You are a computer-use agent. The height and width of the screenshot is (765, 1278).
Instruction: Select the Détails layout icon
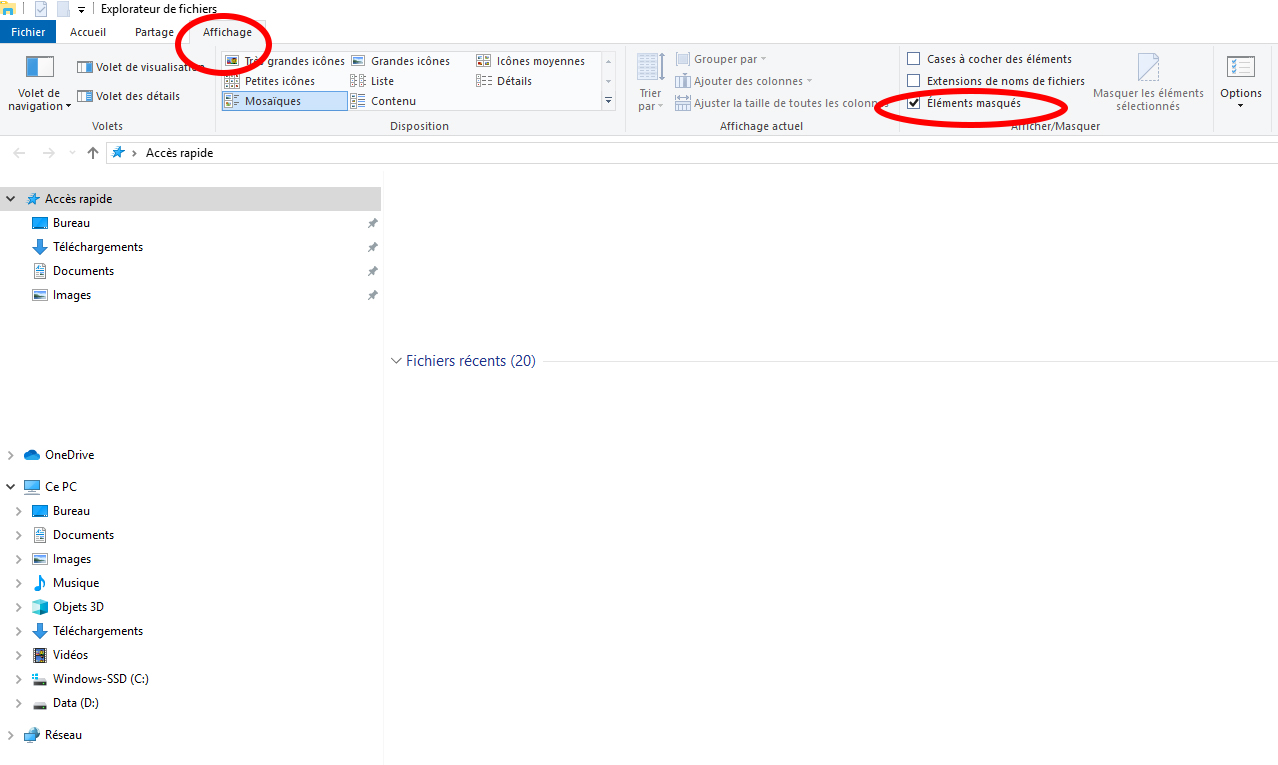tap(485, 81)
